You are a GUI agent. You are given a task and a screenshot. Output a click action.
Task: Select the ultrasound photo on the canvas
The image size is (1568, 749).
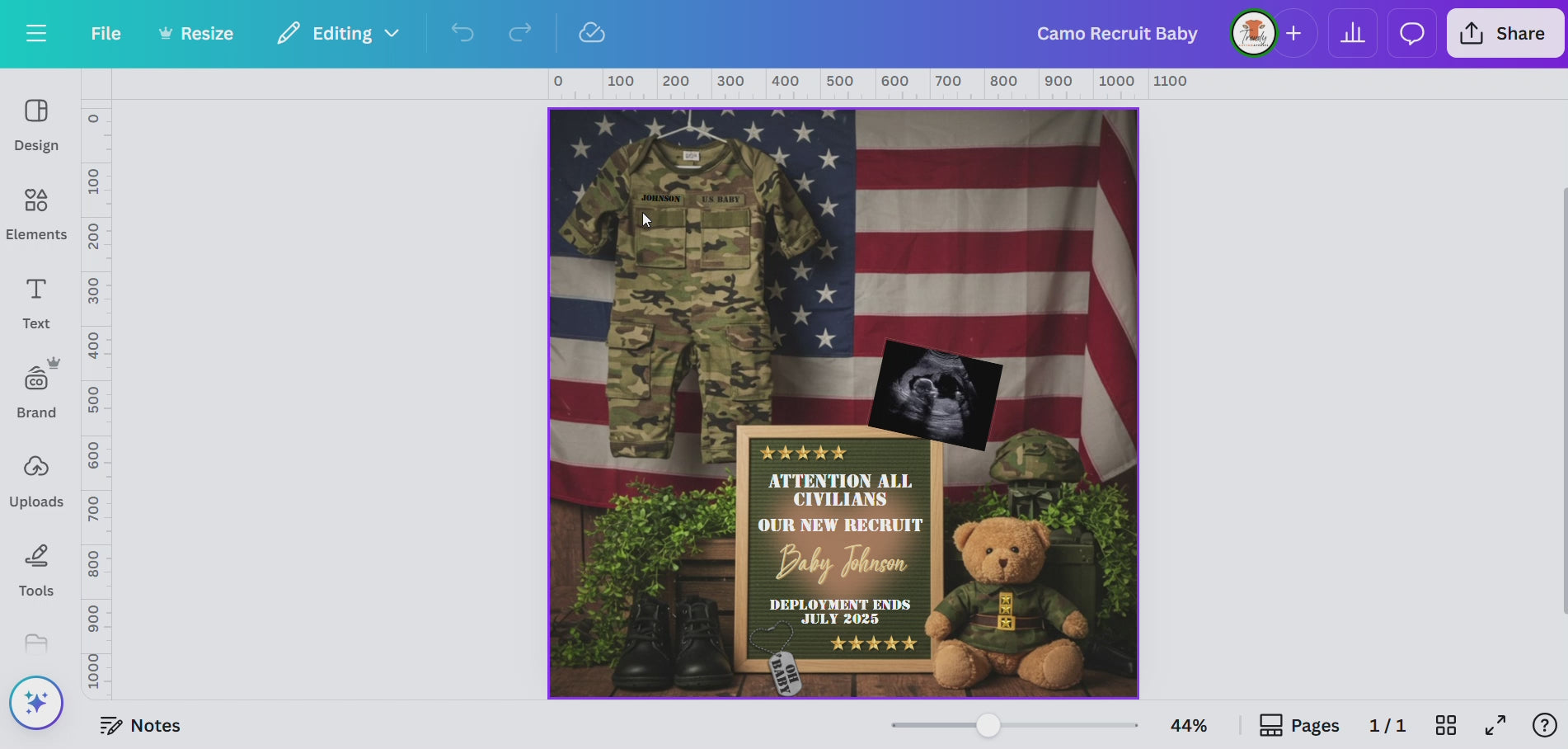coord(936,394)
